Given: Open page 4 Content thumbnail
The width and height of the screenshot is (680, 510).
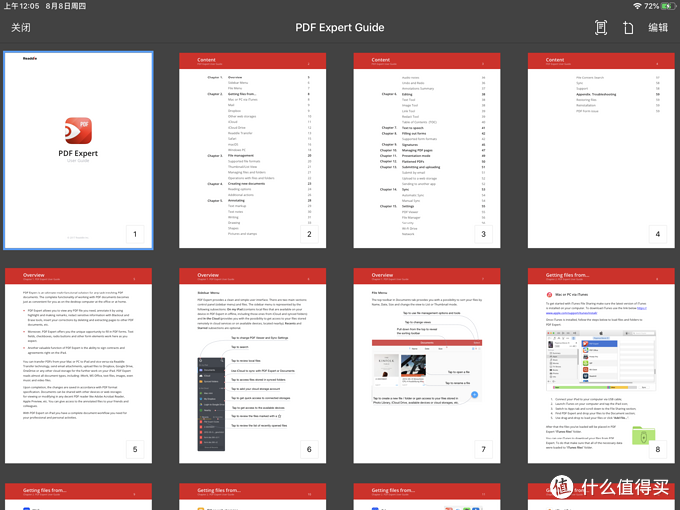Looking at the screenshot, I should coord(601,150).
